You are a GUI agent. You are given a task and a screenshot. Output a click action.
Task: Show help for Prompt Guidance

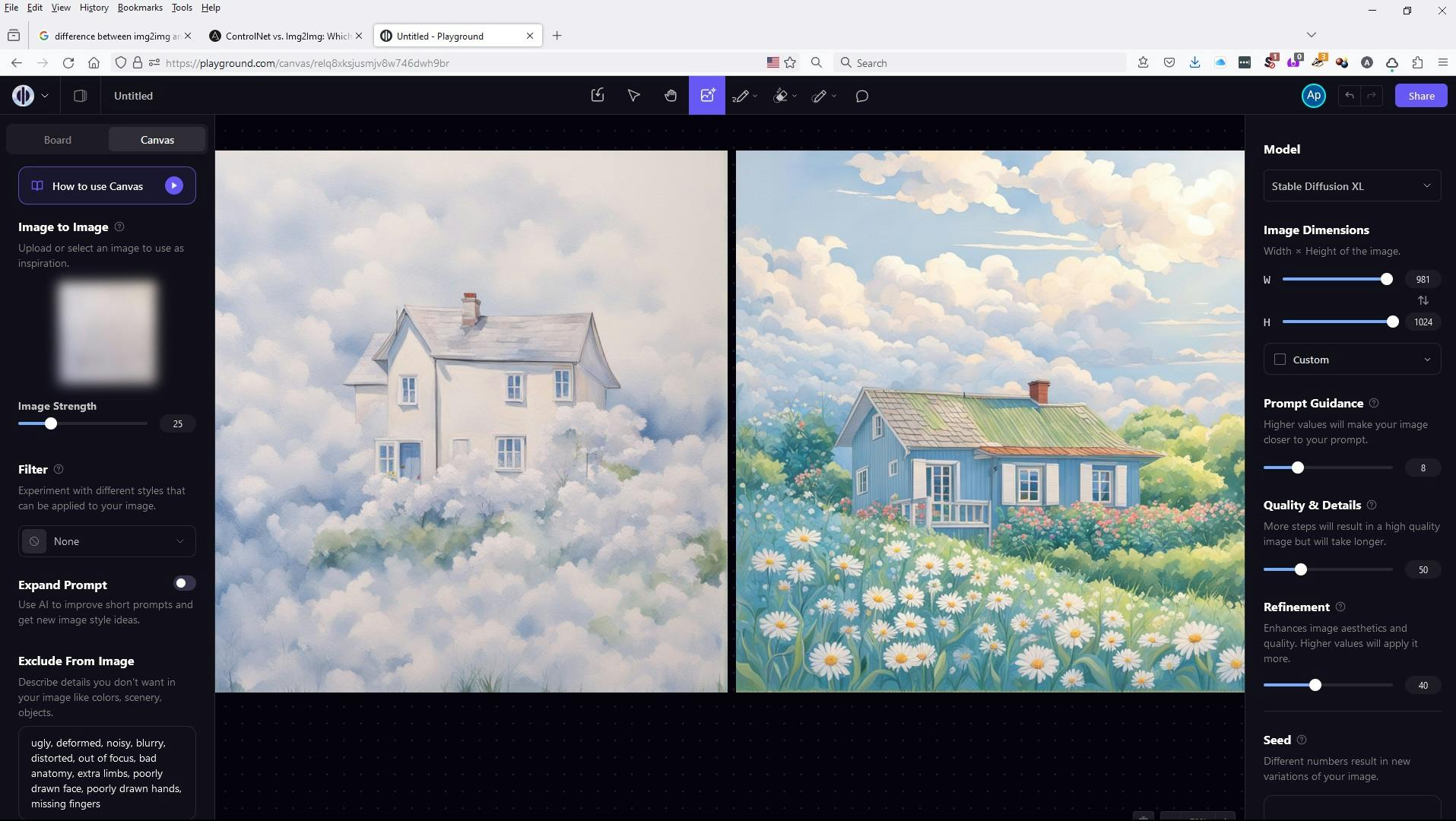tap(1374, 403)
